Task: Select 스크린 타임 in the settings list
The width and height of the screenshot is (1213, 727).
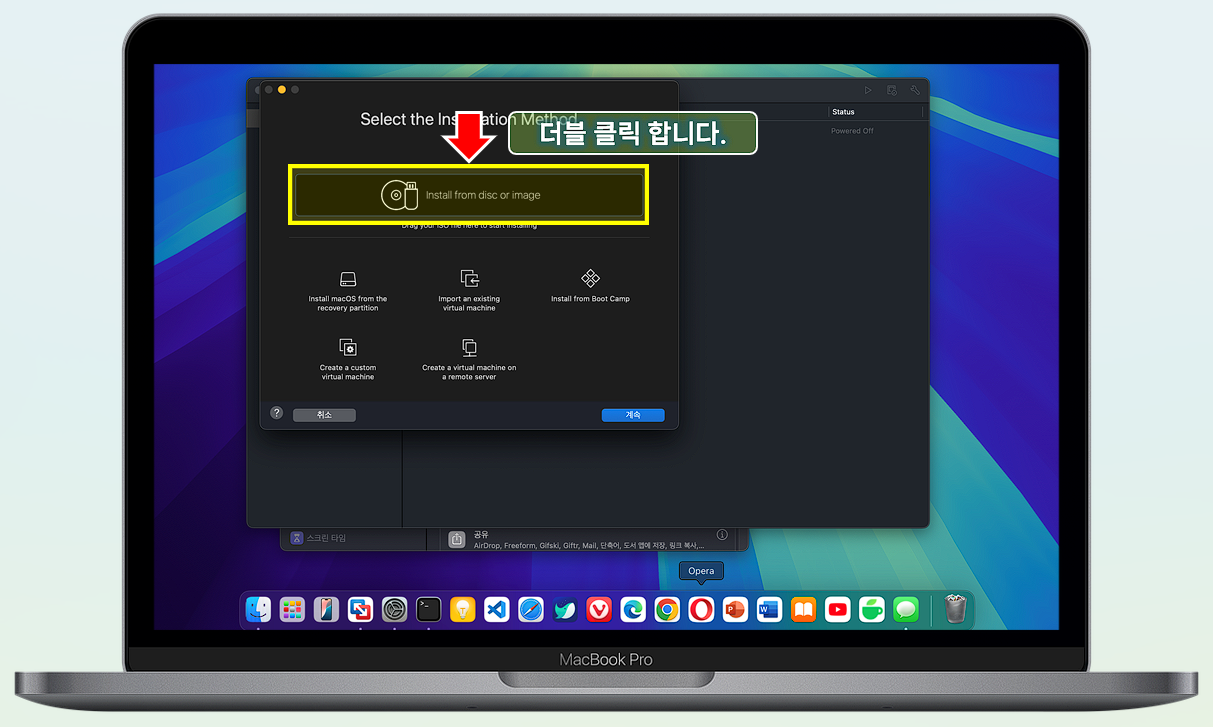Action: [x=330, y=538]
